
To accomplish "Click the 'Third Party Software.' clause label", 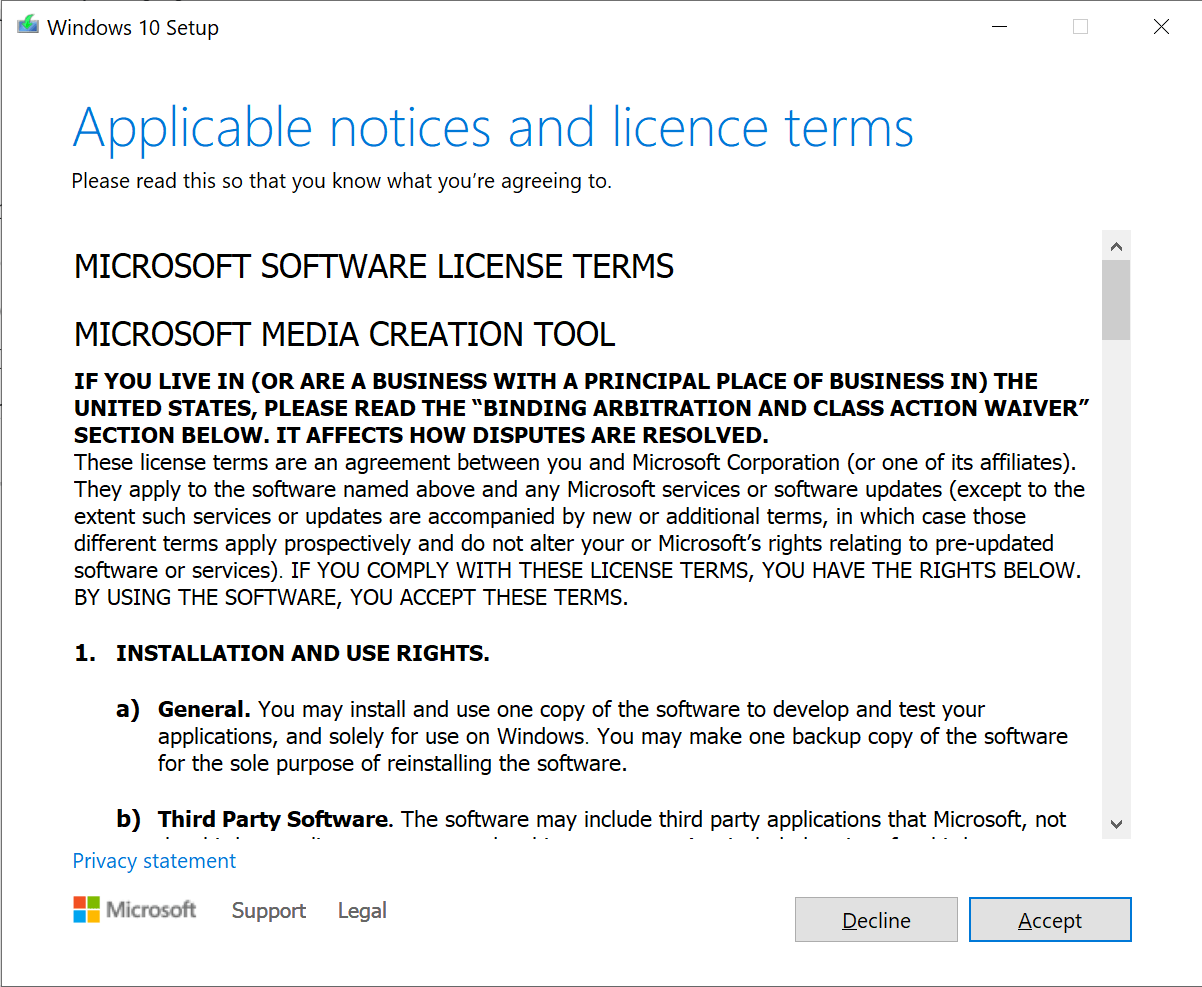I will pos(276,820).
